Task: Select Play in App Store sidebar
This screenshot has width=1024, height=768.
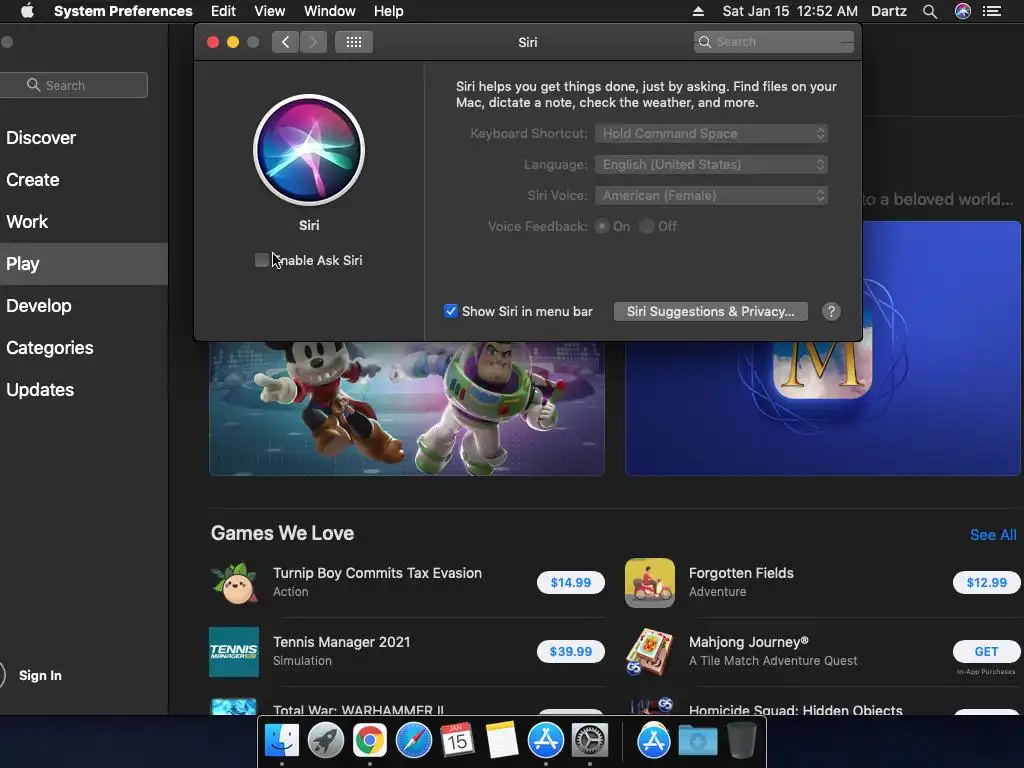Action: point(84,264)
